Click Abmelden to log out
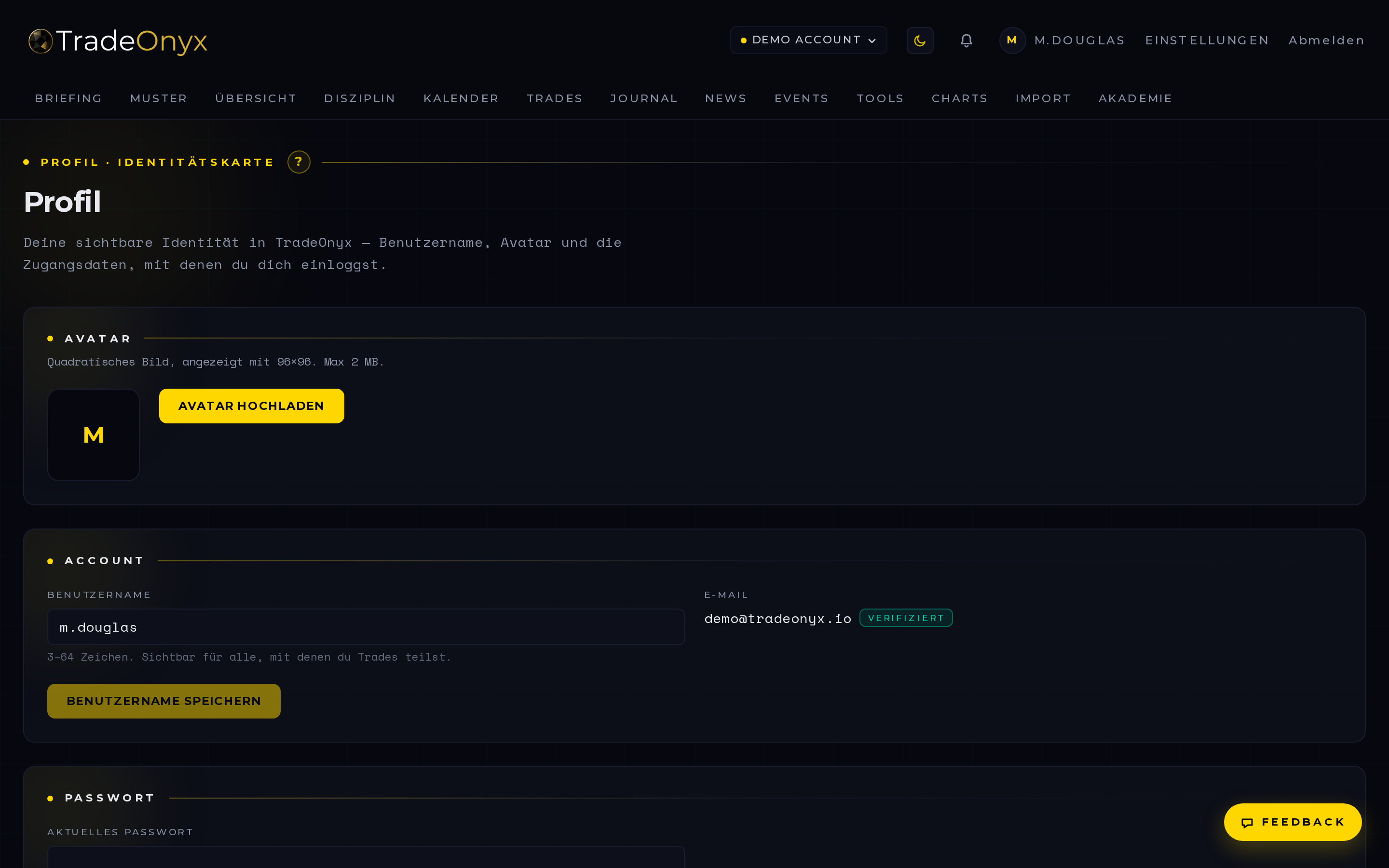Screen dimensions: 1389x868 pos(1326,41)
